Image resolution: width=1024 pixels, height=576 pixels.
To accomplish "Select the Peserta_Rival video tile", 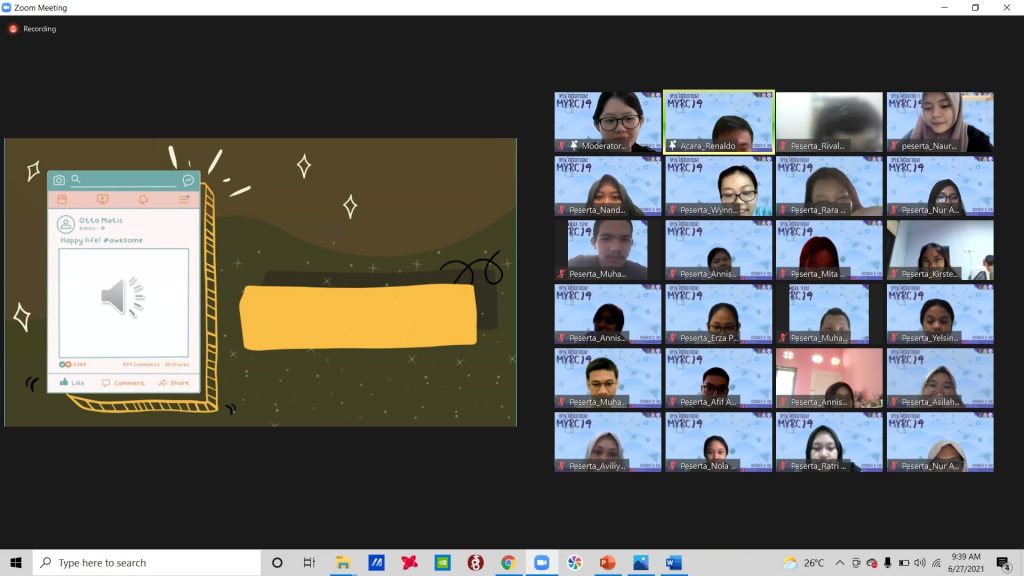I will point(829,122).
